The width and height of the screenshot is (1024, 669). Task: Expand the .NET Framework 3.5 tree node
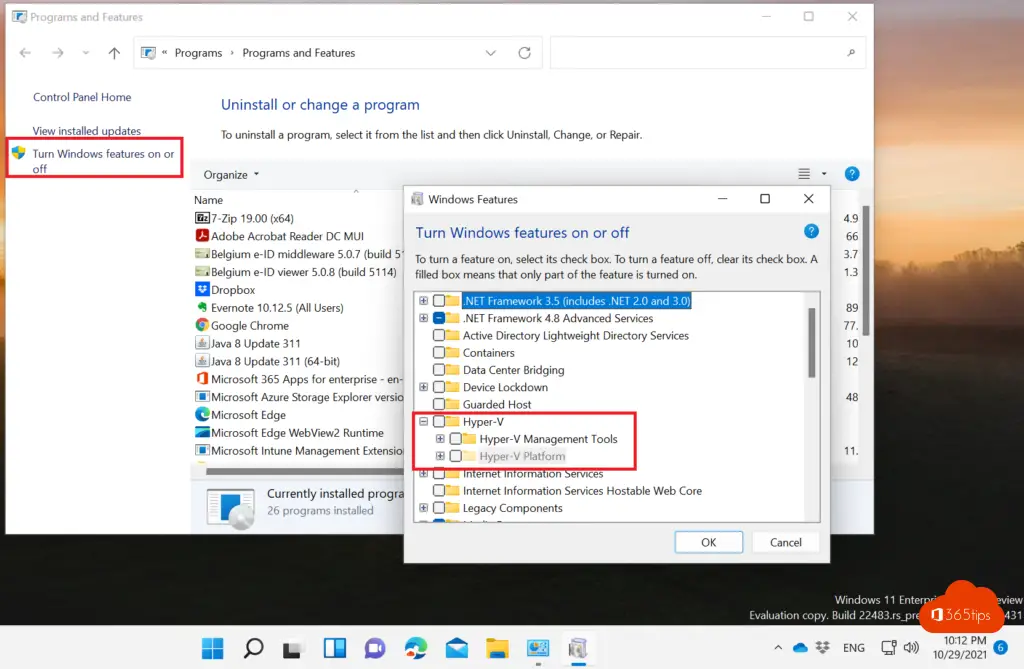[x=424, y=301]
